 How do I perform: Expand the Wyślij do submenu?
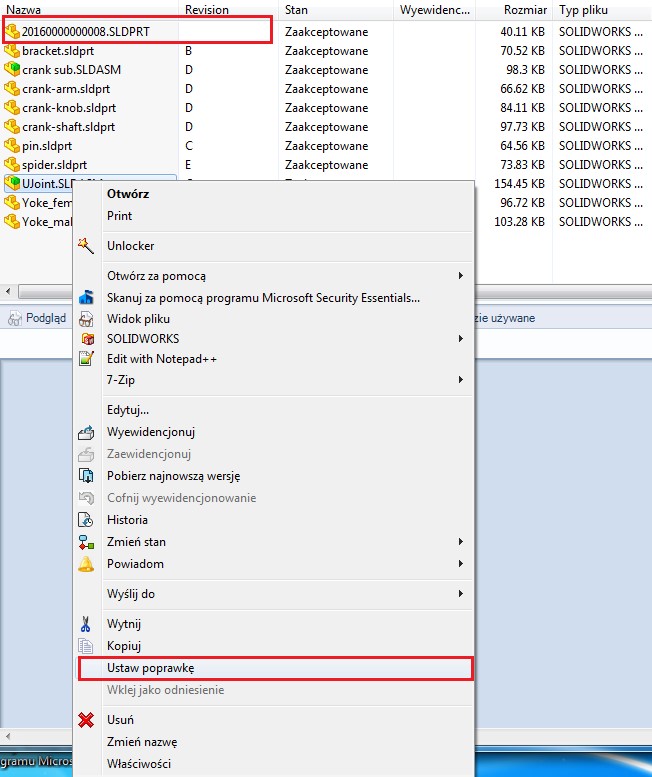[x=460, y=594]
